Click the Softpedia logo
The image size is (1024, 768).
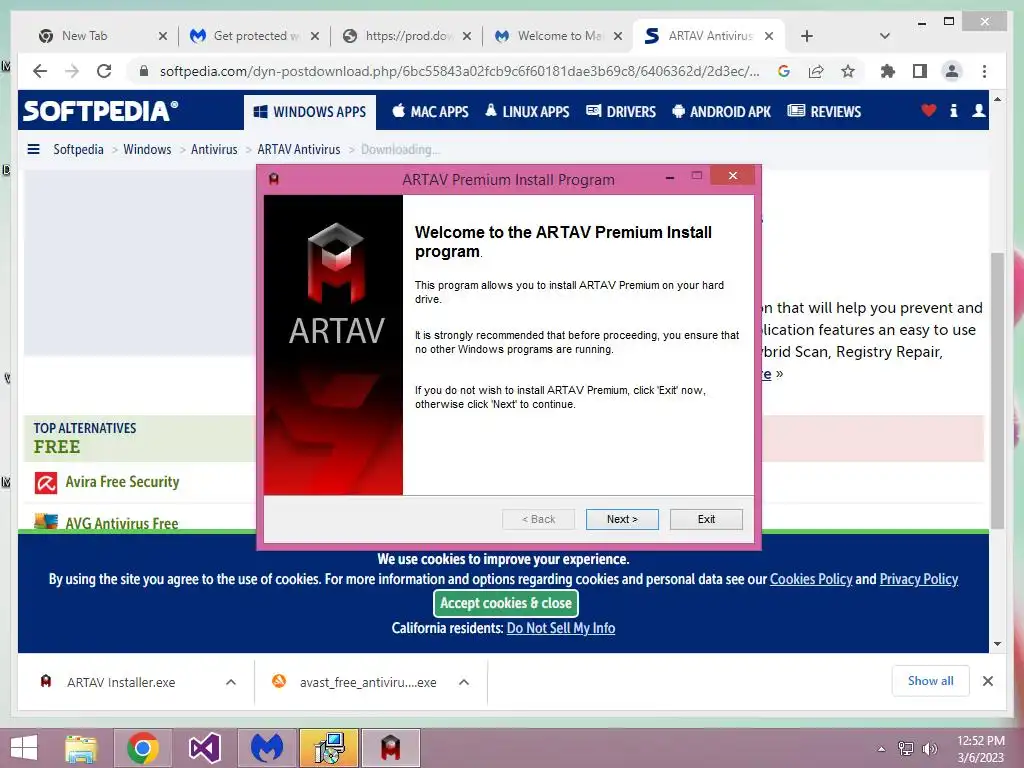(x=101, y=111)
